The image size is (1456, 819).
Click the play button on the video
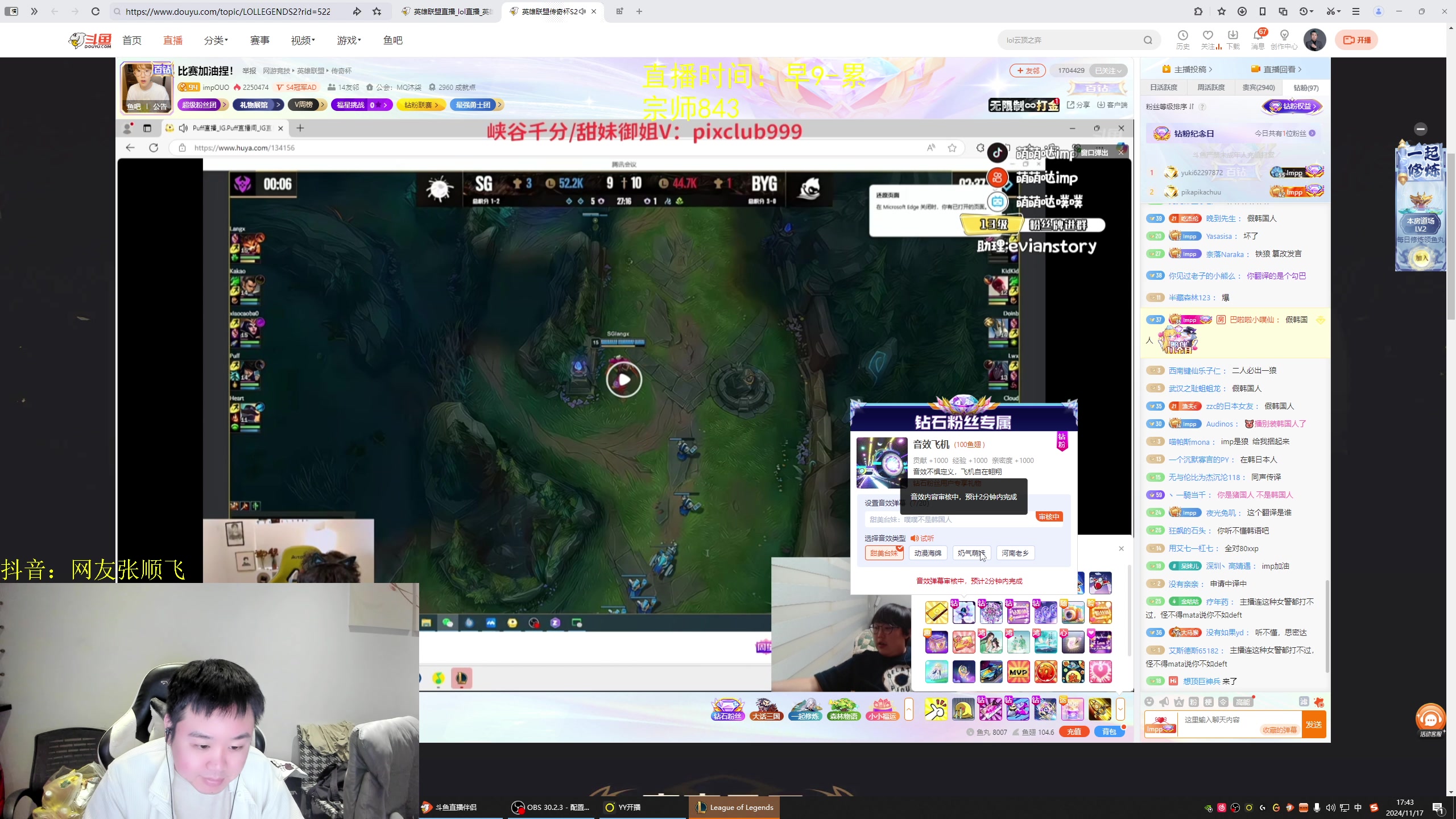[624, 379]
